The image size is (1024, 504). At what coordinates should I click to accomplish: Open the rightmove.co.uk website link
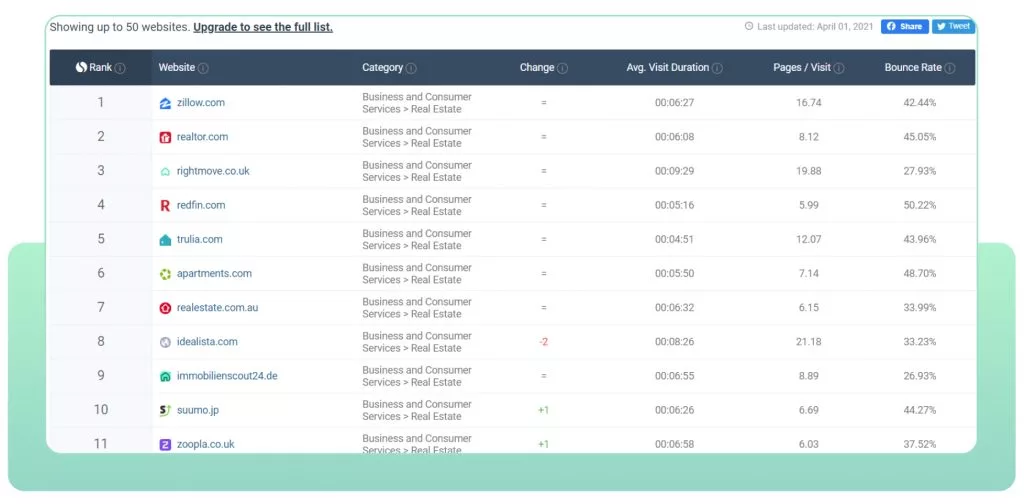coord(213,171)
